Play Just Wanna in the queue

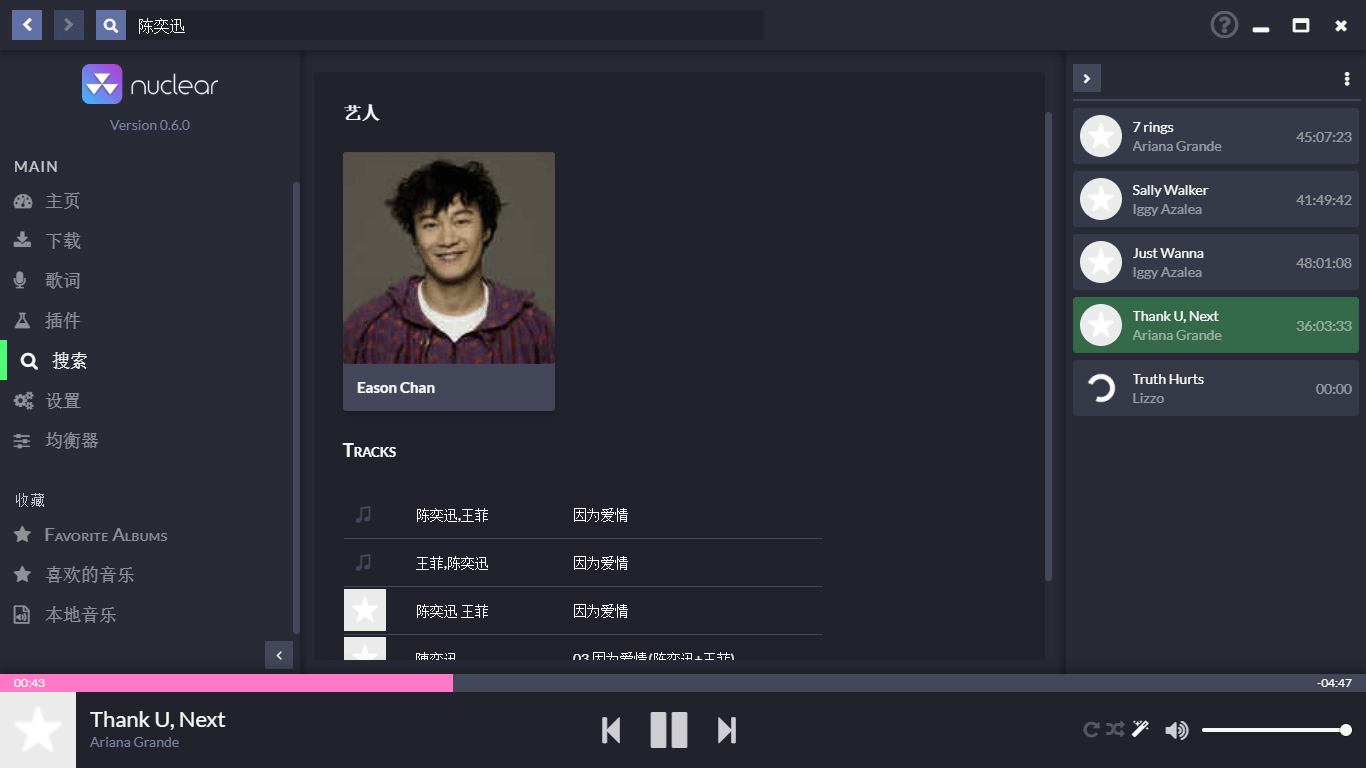point(1216,262)
